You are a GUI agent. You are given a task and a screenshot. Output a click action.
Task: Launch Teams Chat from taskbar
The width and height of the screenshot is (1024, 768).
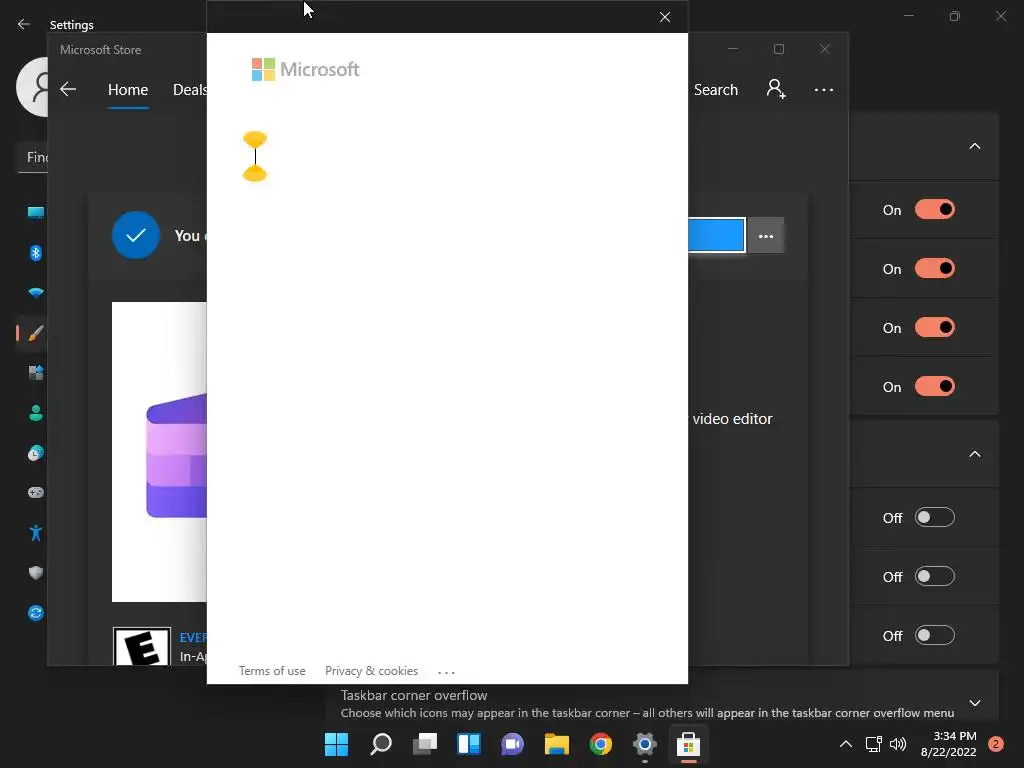click(513, 744)
